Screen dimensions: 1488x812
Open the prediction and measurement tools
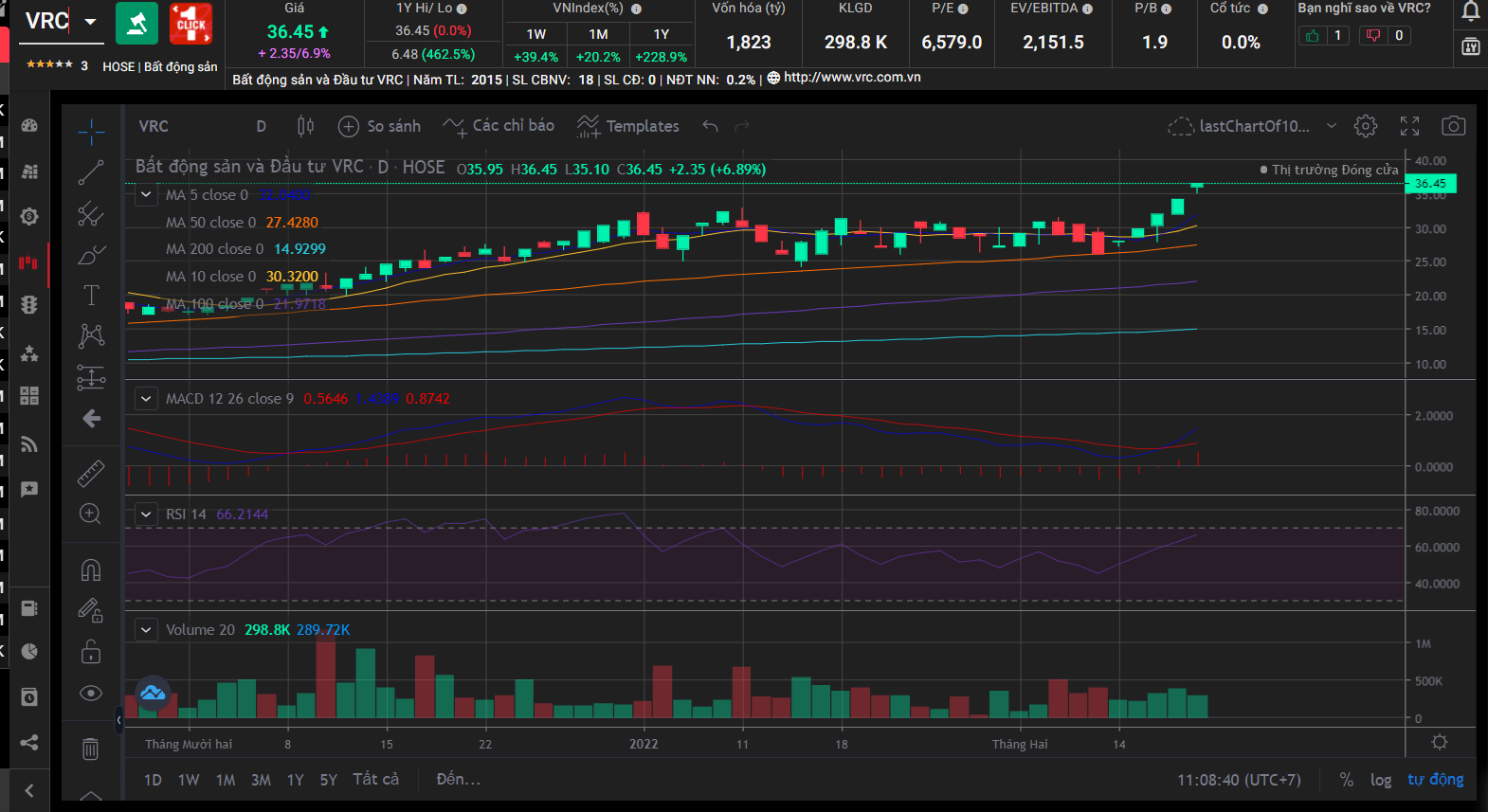click(91, 378)
